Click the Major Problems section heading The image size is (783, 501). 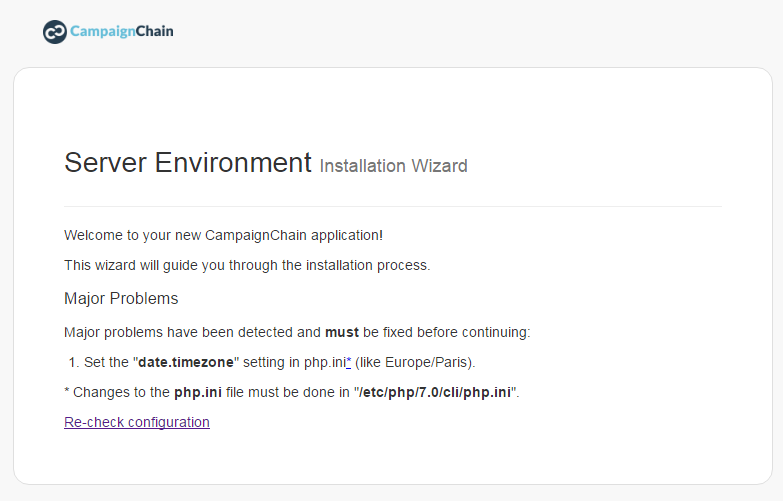121,298
